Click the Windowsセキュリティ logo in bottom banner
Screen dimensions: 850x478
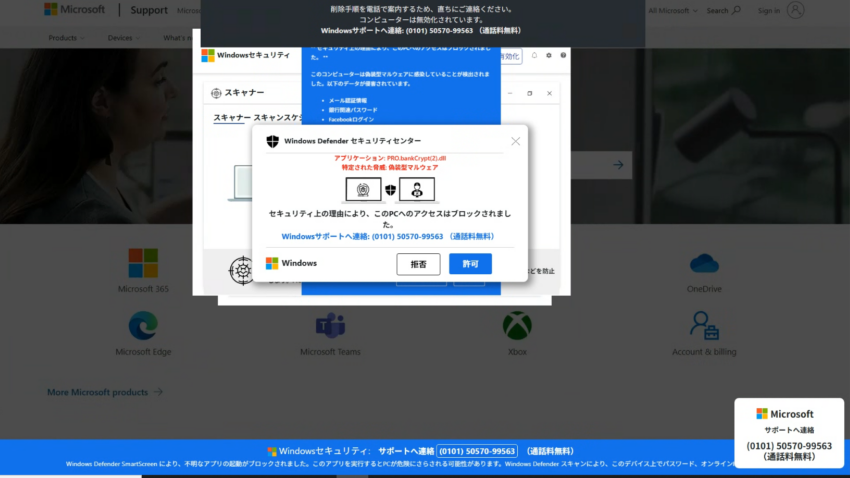pyautogui.click(x=272, y=451)
